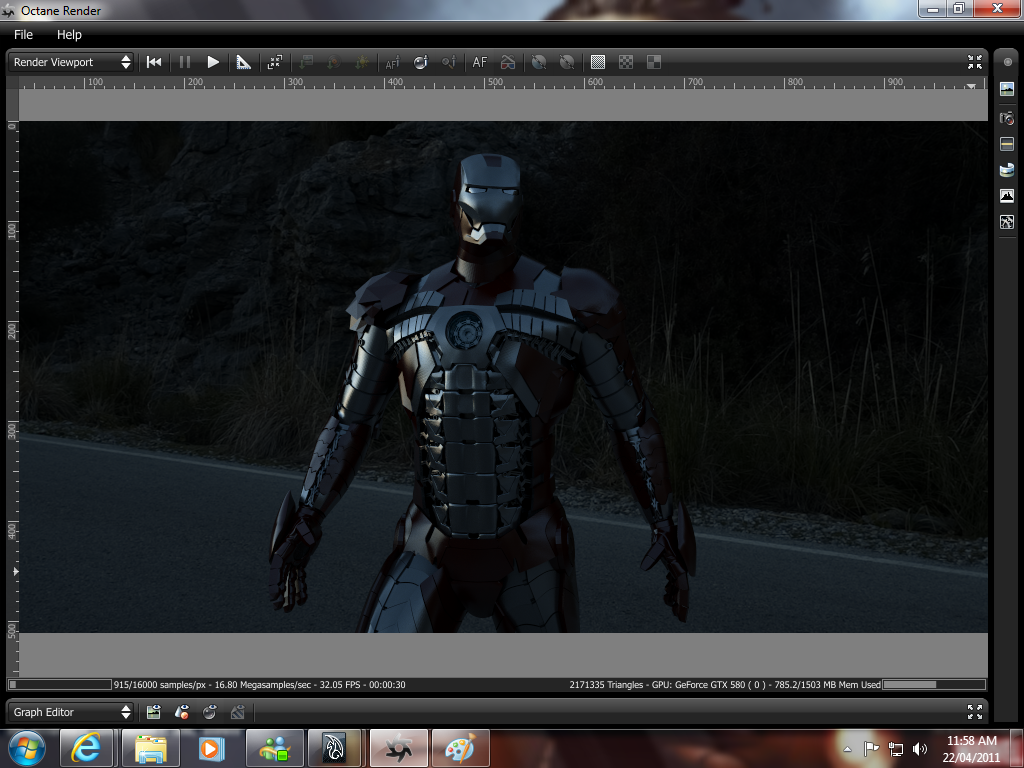Screen dimensions: 1024x768
Task: Switch to the Paint window in the taskbar
Action: [x=460, y=748]
